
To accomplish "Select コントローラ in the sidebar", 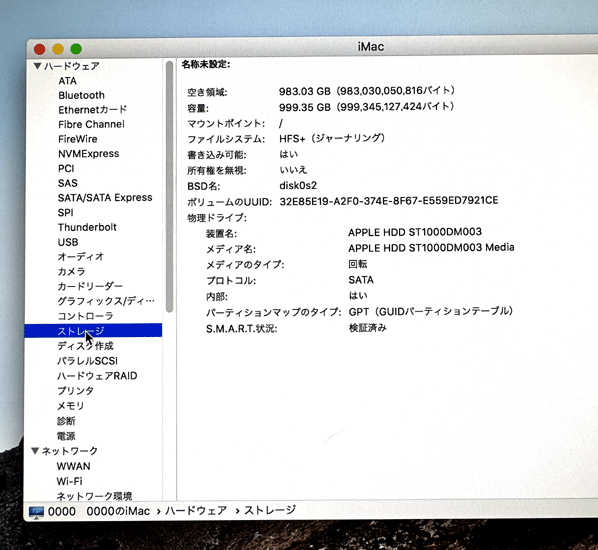I will [85, 316].
